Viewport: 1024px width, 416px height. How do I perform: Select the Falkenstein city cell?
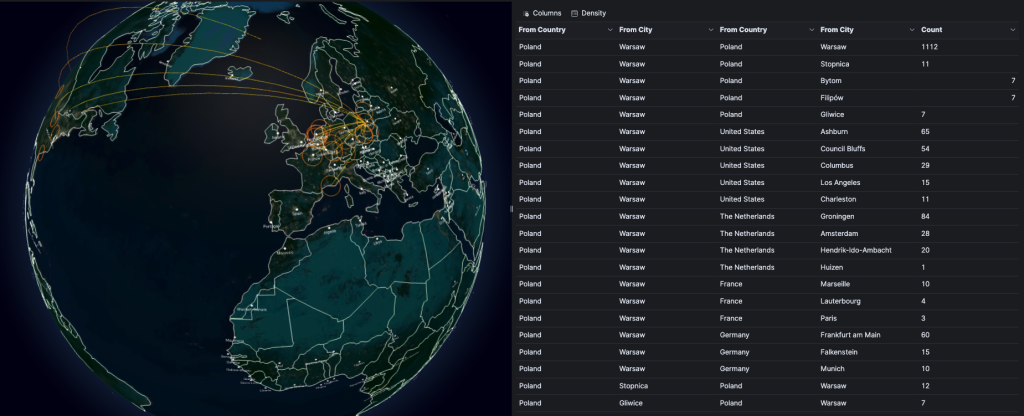click(x=839, y=352)
